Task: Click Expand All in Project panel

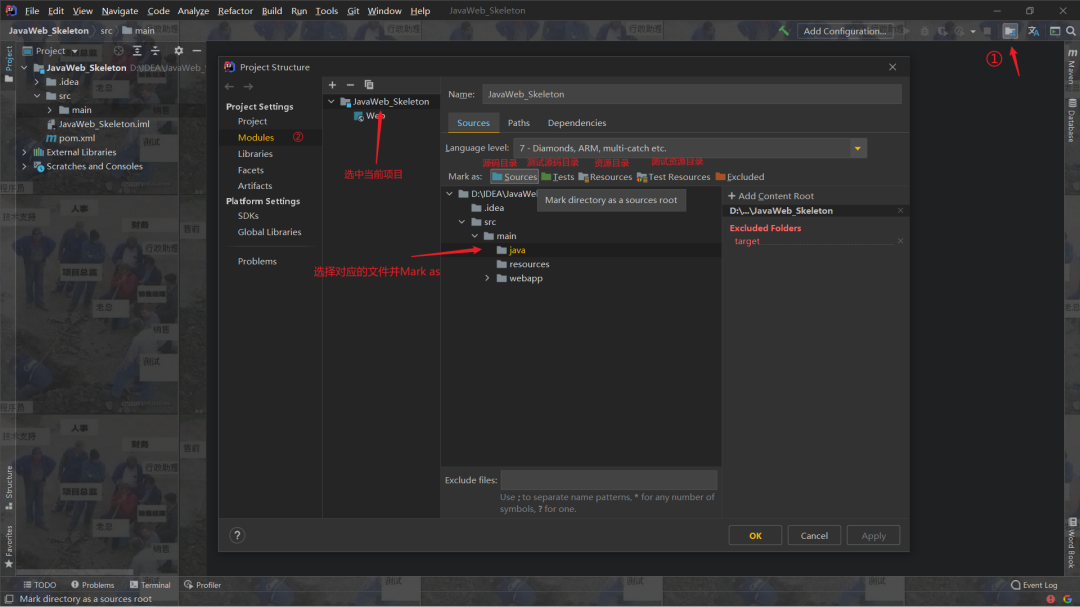Action: coord(137,51)
